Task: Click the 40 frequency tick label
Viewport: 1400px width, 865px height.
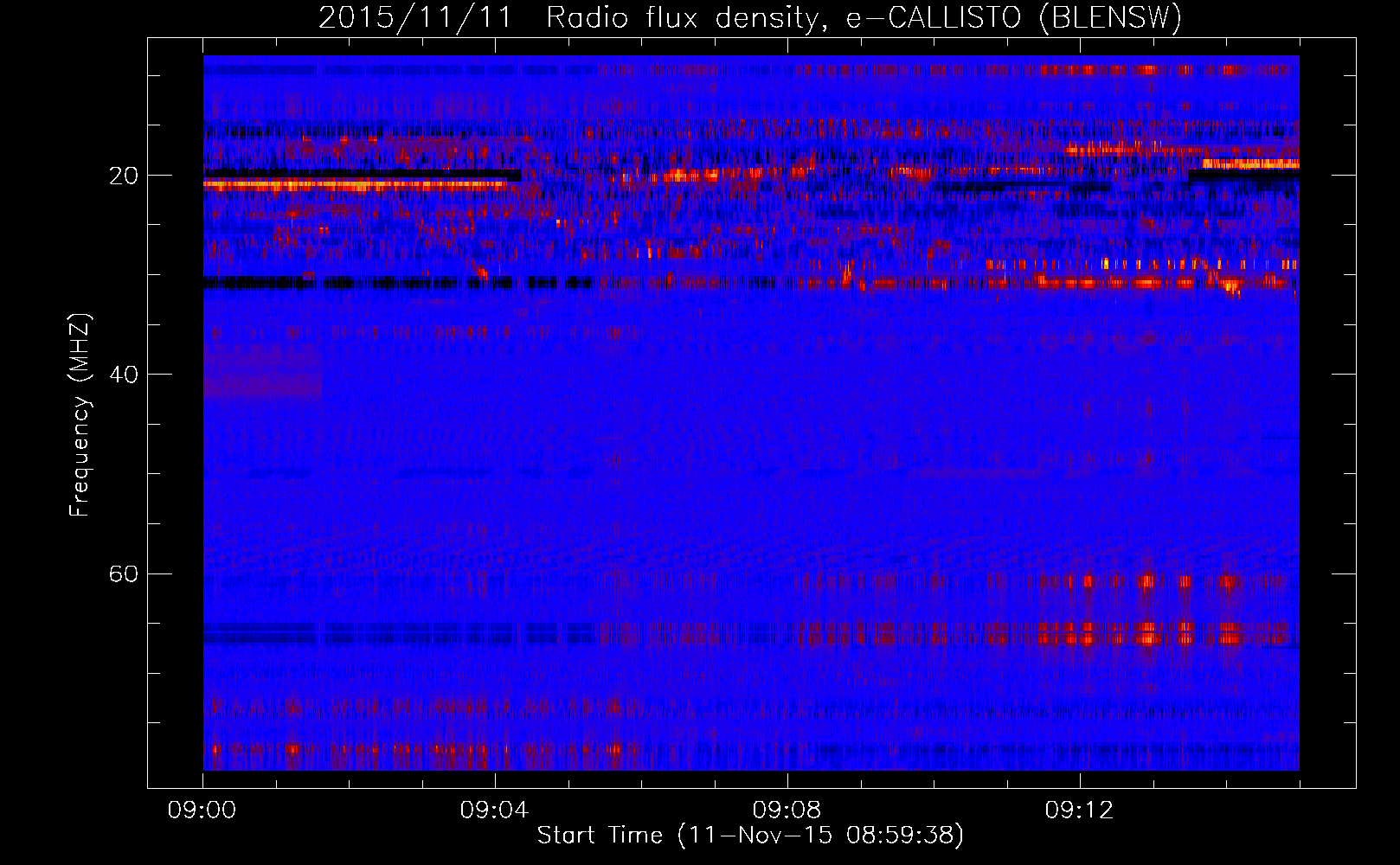Action: [x=124, y=375]
